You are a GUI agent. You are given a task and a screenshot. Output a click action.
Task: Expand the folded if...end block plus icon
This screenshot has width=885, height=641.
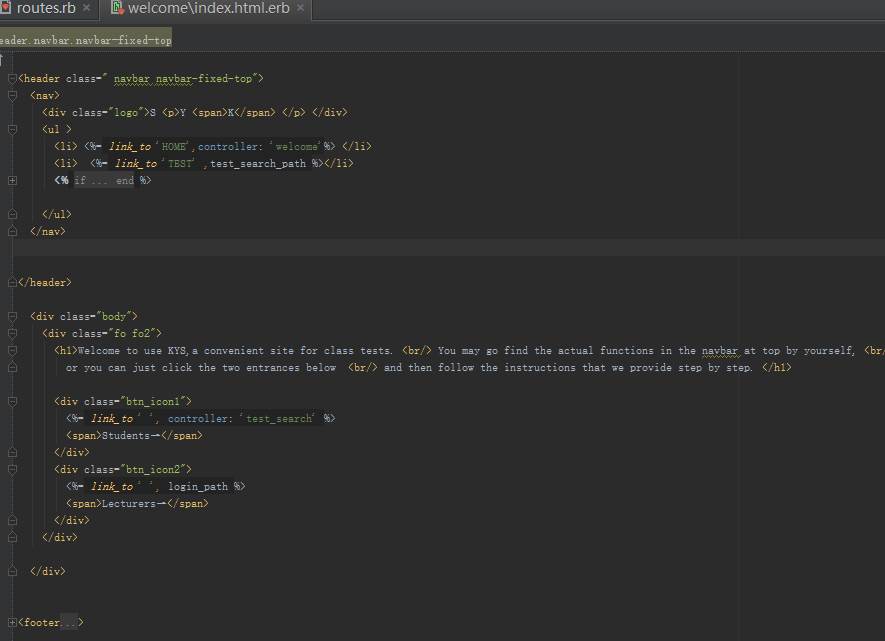pos(12,181)
